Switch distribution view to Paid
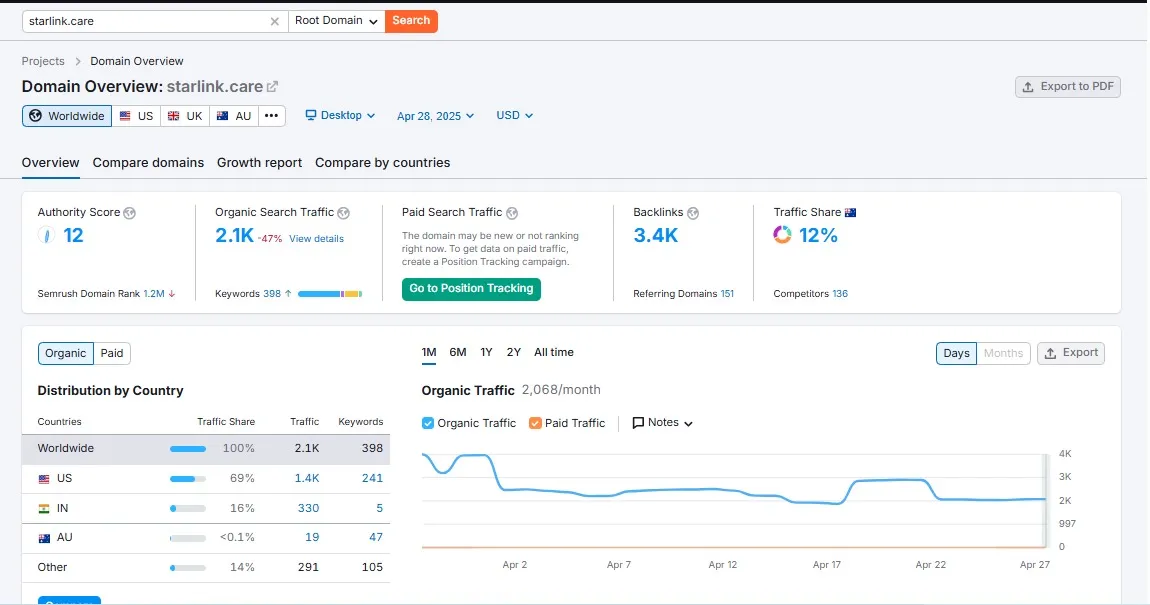 [112, 353]
